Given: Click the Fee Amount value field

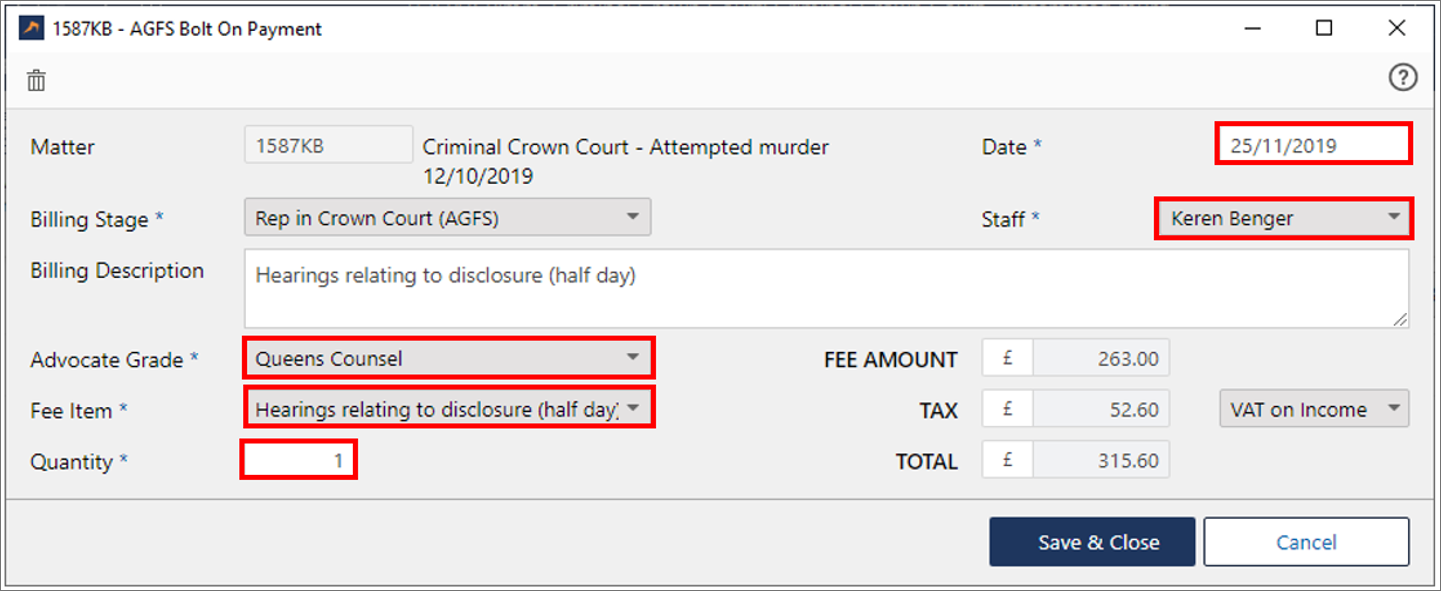Looking at the screenshot, I should click(1100, 358).
